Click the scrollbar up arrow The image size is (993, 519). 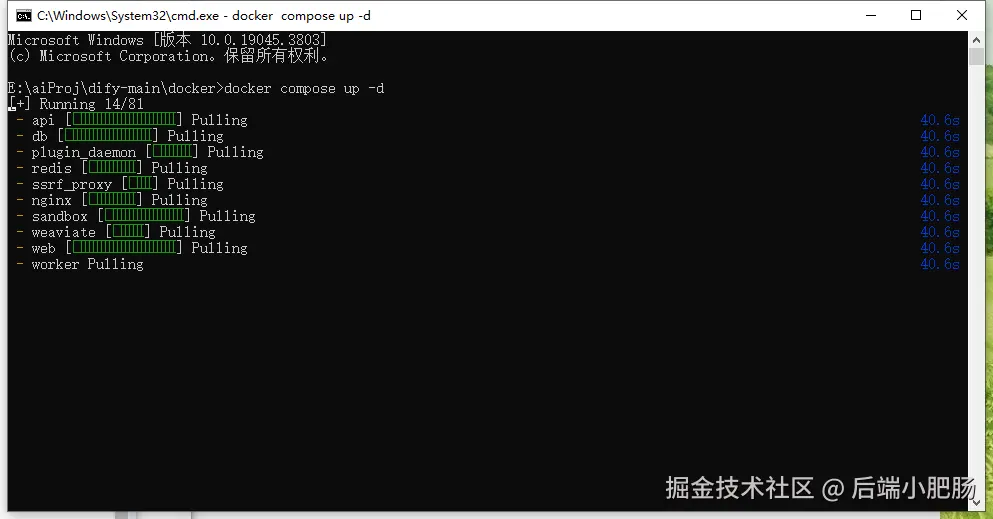(x=976, y=40)
